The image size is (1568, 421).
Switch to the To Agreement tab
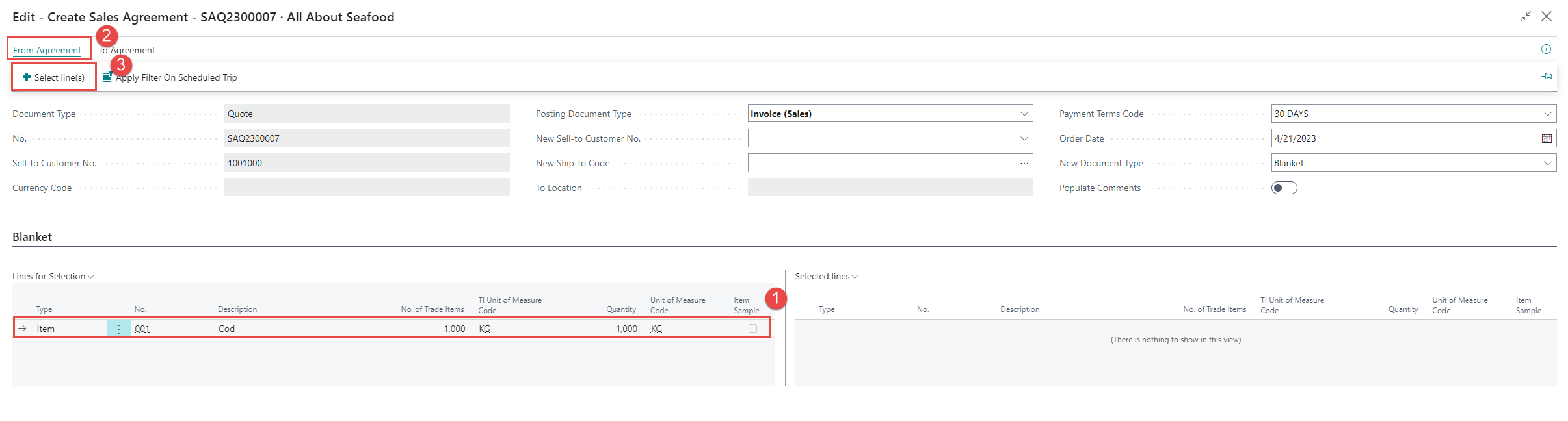point(127,50)
